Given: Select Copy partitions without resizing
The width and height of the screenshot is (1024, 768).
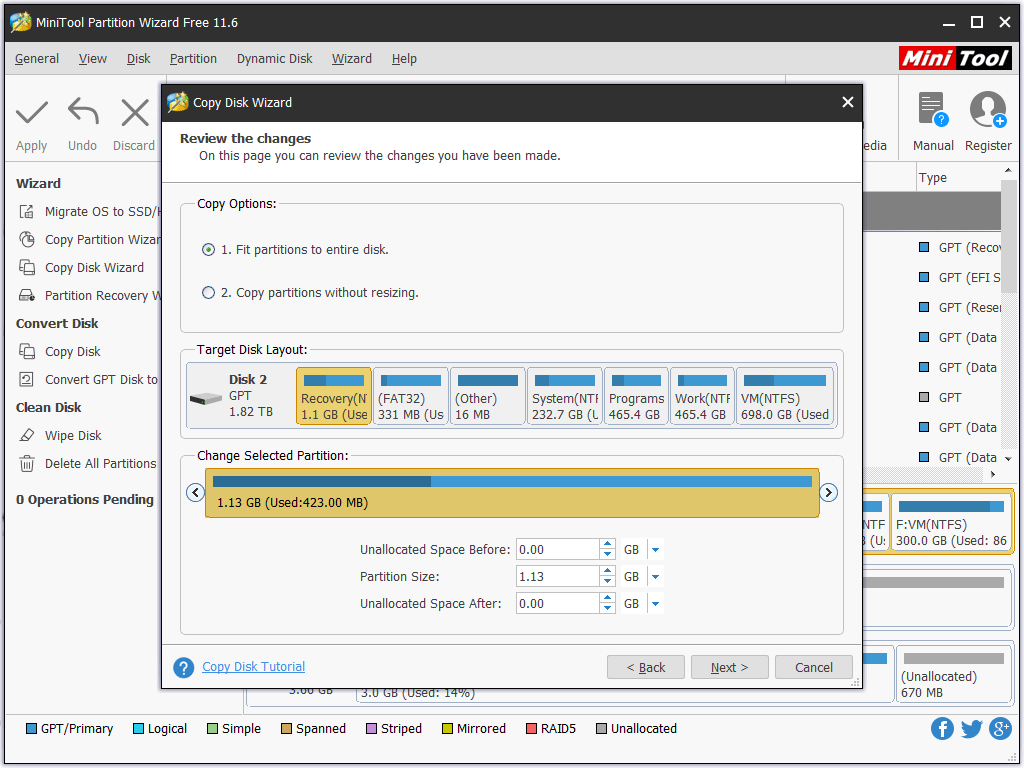Looking at the screenshot, I should (208, 293).
